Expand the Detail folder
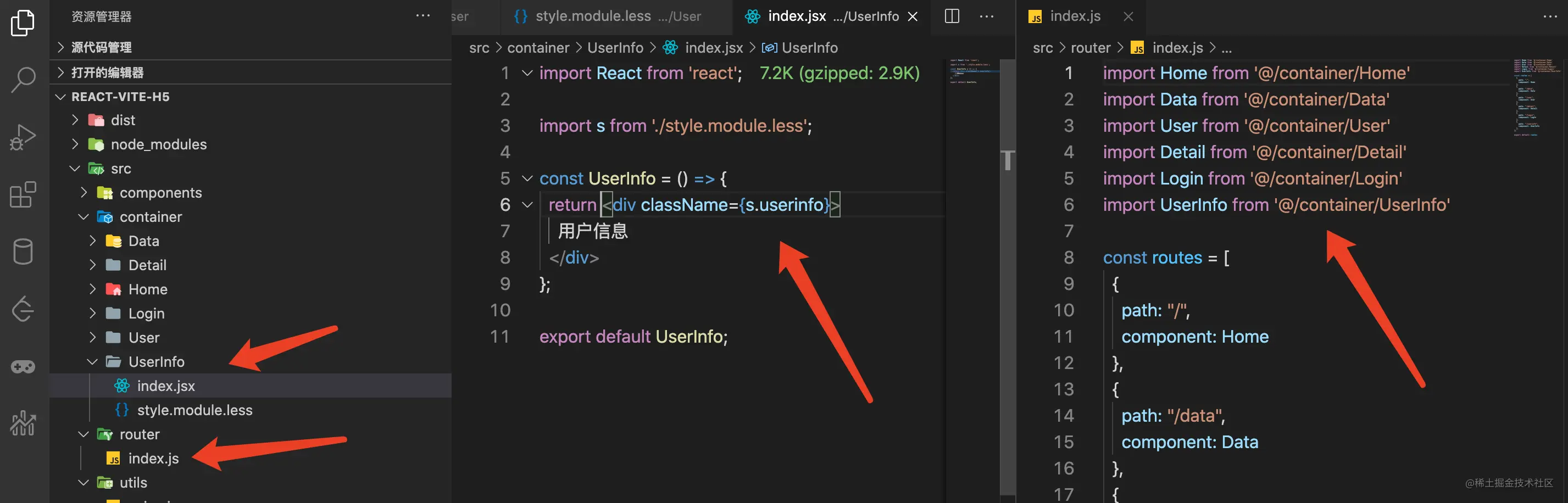Image resolution: width=1568 pixels, height=503 pixels. (250, 265)
